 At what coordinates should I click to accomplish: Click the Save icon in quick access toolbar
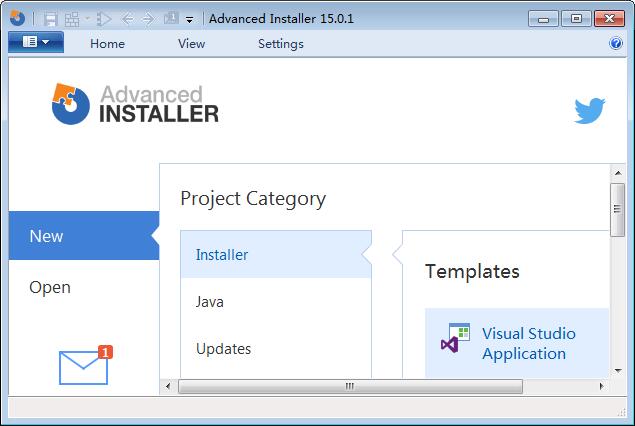(x=51, y=19)
